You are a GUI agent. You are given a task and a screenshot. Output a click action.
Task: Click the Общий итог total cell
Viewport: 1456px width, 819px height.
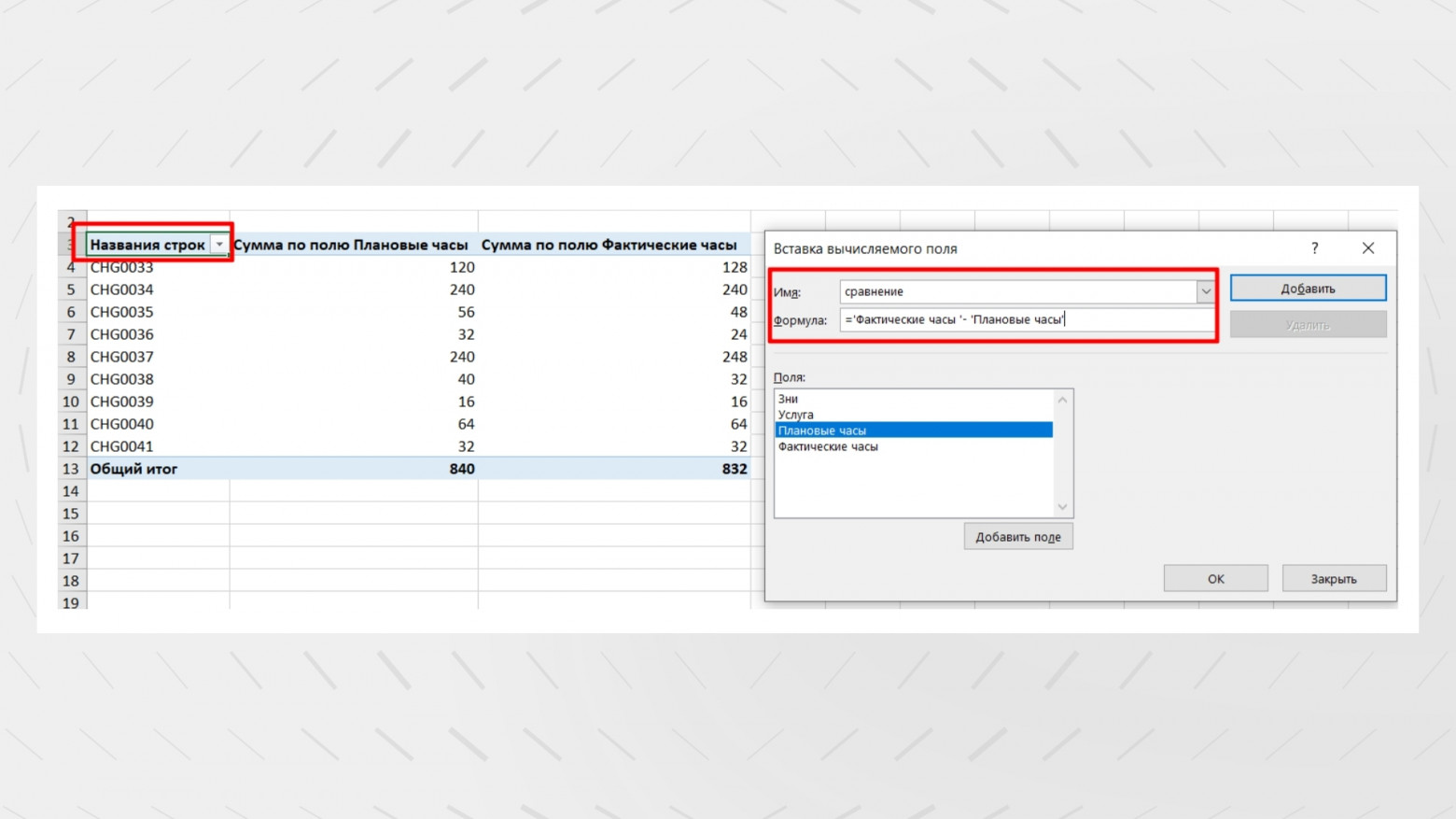[x=133, y=469]
